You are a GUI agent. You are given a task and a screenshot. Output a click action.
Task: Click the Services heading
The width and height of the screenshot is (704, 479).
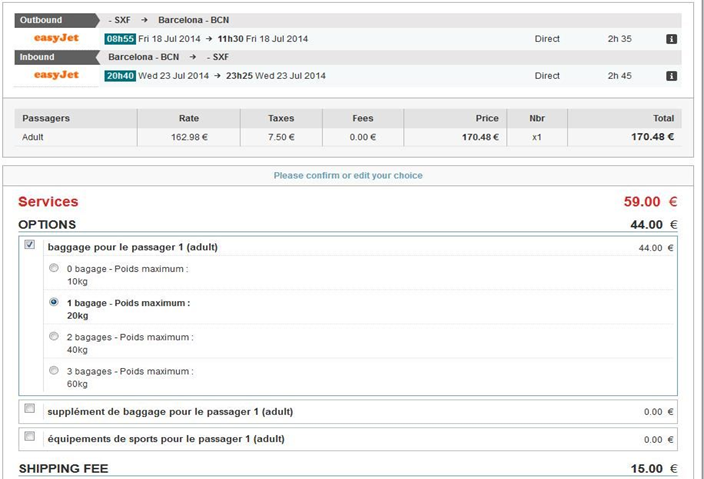[x=48, y=202]
